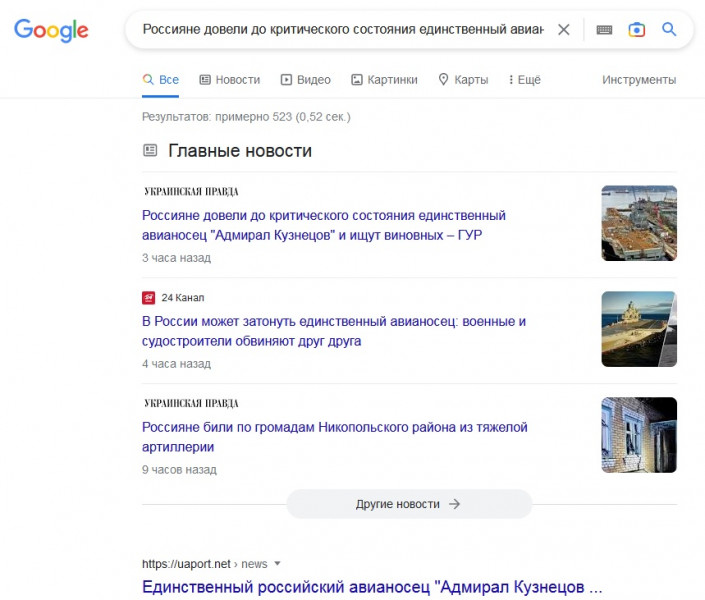This screenshot has height=600, width=705.
Task: Click the first Украинская правда source logo
Action: (191, 192)
